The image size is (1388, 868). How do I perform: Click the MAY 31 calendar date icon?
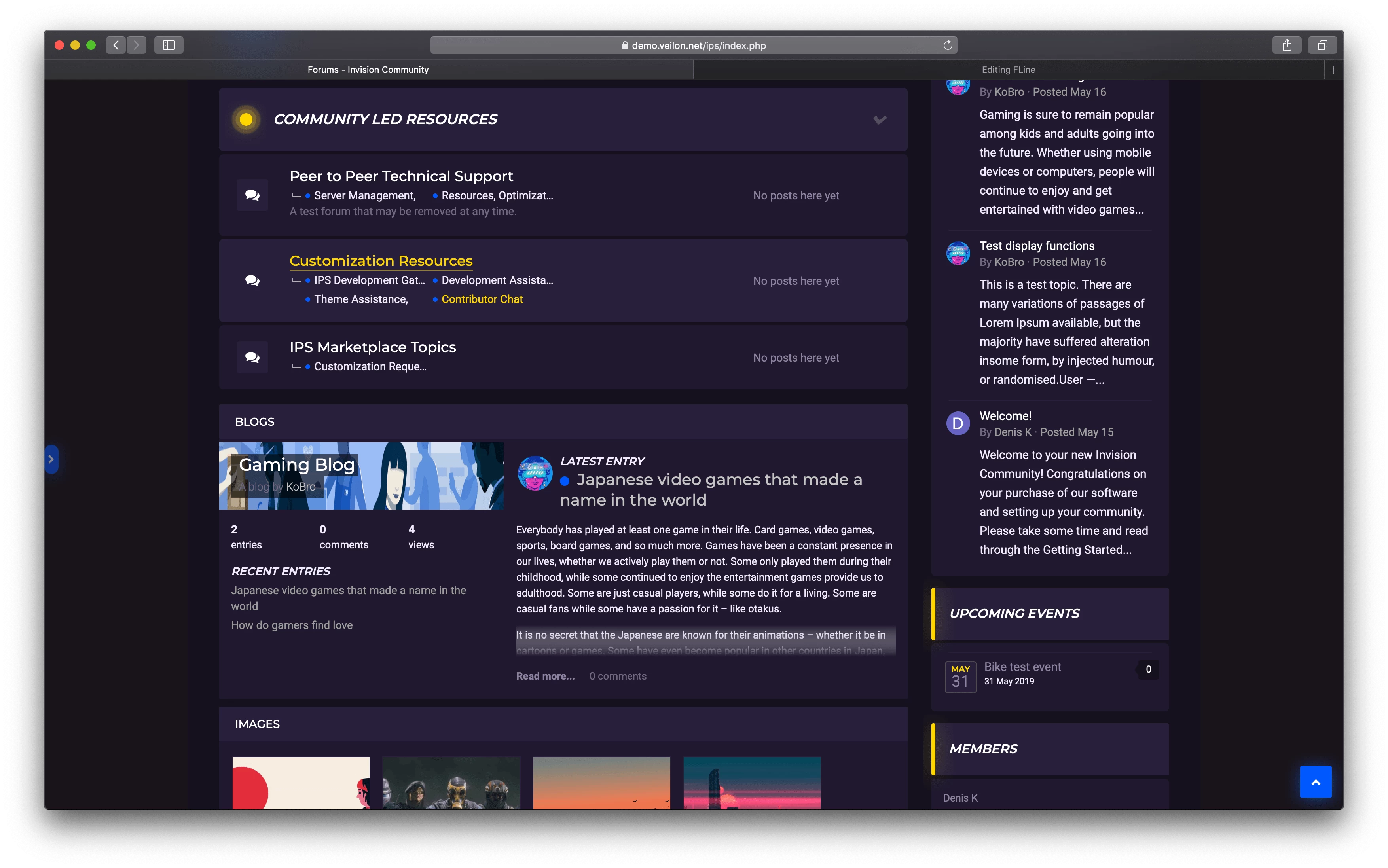click(960, 677)
